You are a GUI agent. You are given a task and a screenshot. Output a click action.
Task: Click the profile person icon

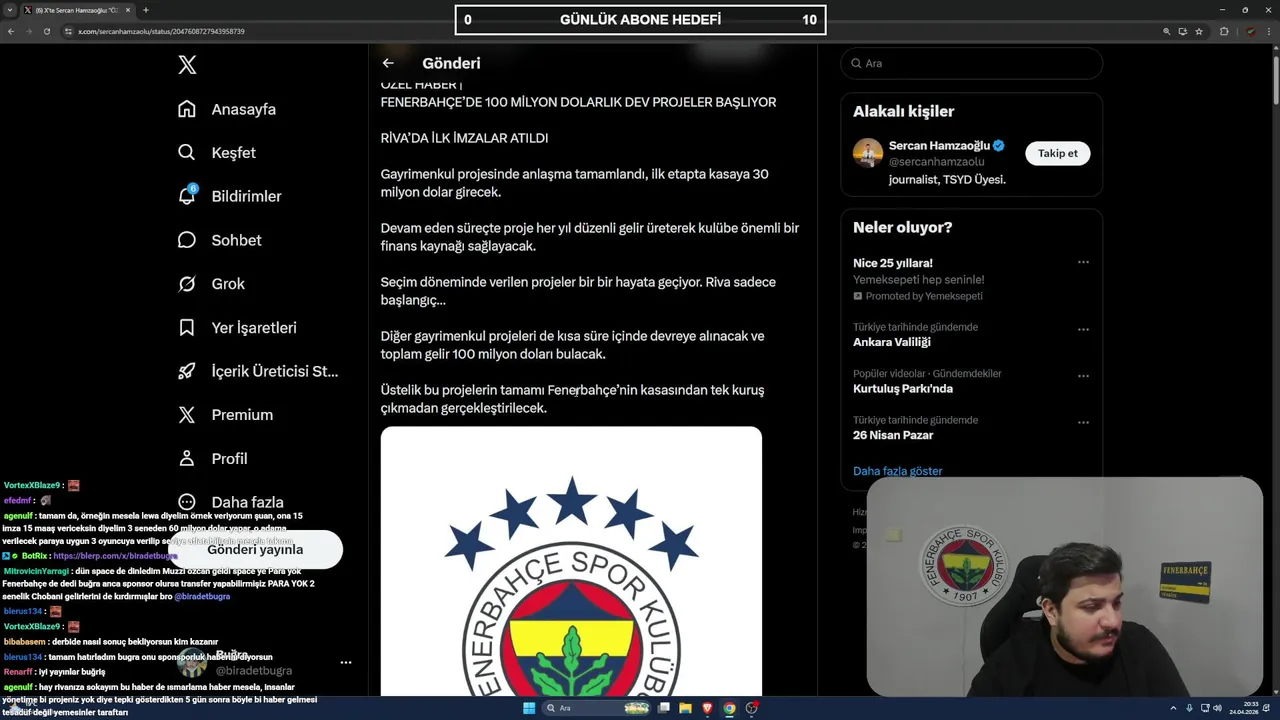(x=187, y=458)
